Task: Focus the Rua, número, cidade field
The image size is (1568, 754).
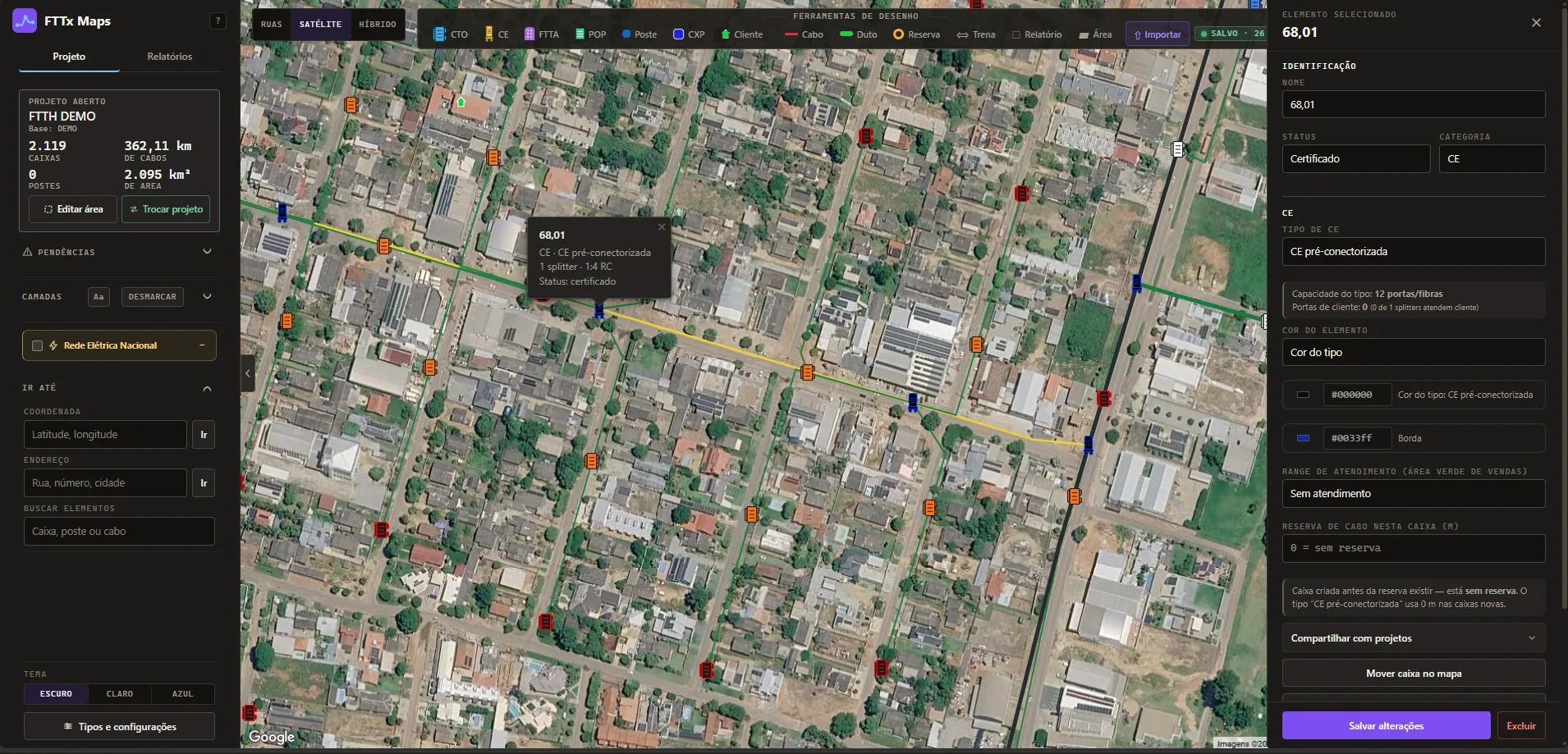Action: coord(105,483)
